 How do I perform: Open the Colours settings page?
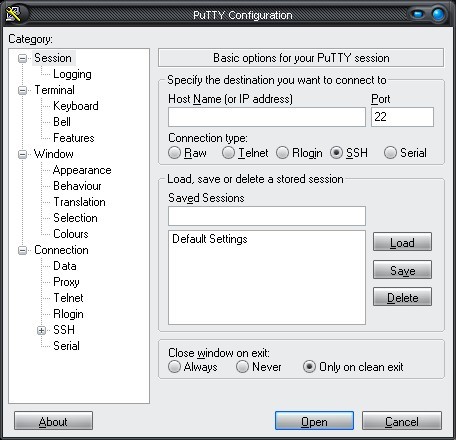point(71,234)
